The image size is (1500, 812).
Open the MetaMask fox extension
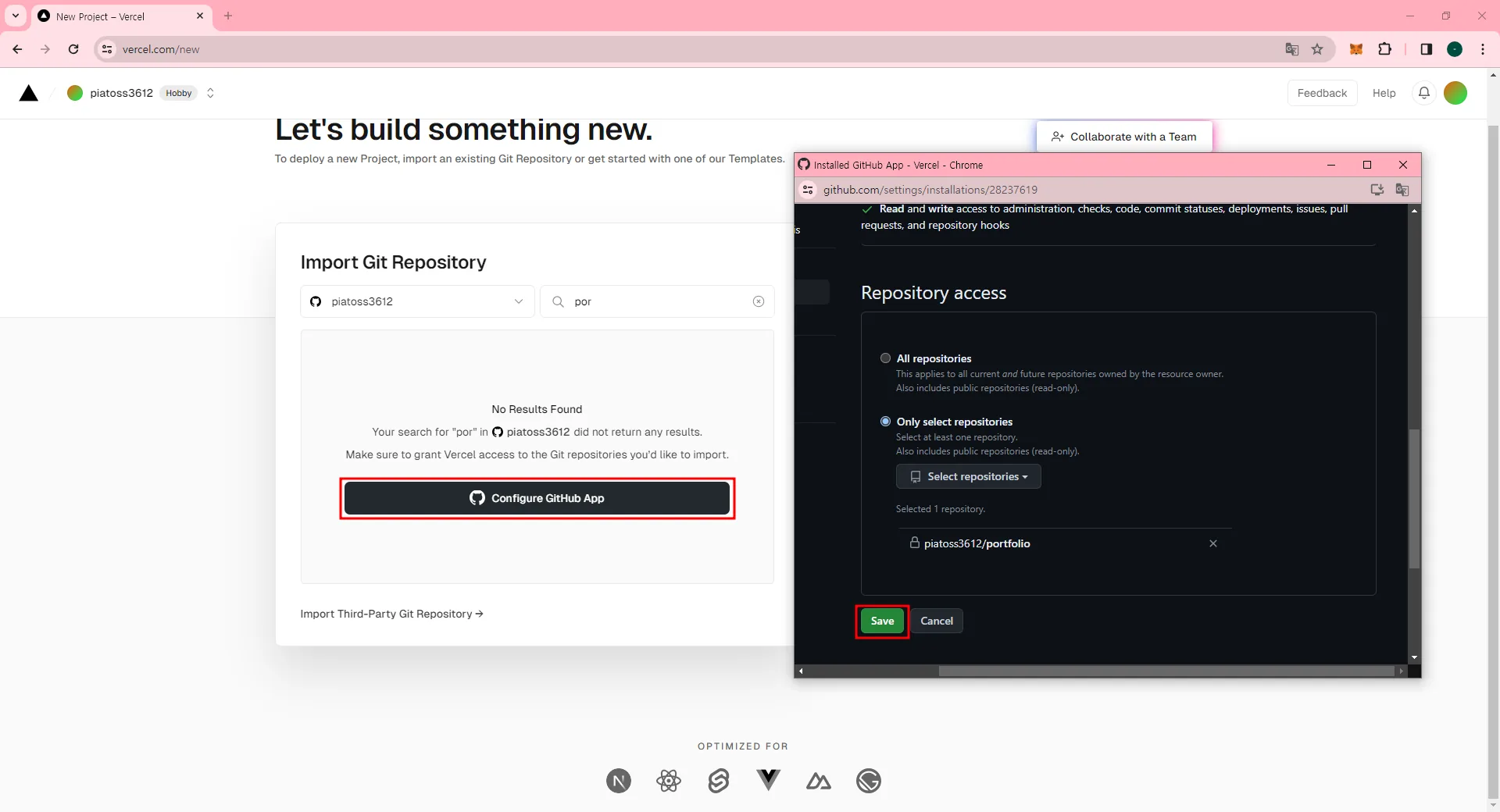tap(1356, 49)
